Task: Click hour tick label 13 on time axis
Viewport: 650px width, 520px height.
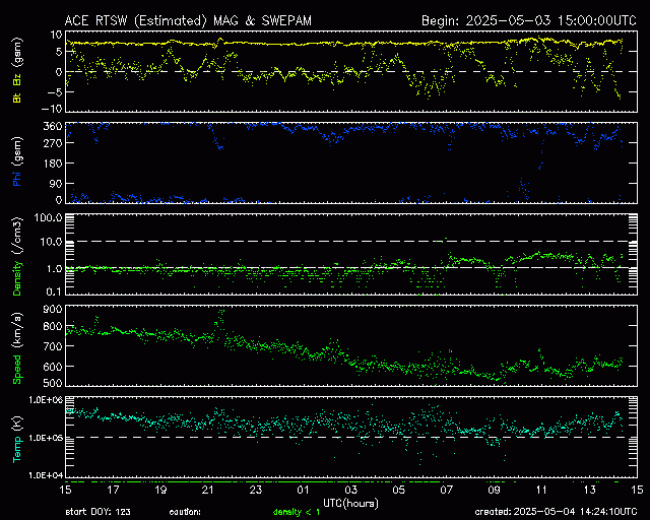Action: click(589, 490)
